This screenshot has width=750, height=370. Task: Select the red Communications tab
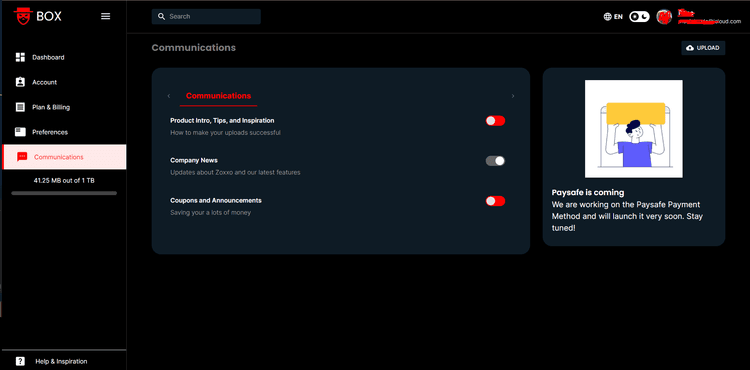tap(218, 96)
